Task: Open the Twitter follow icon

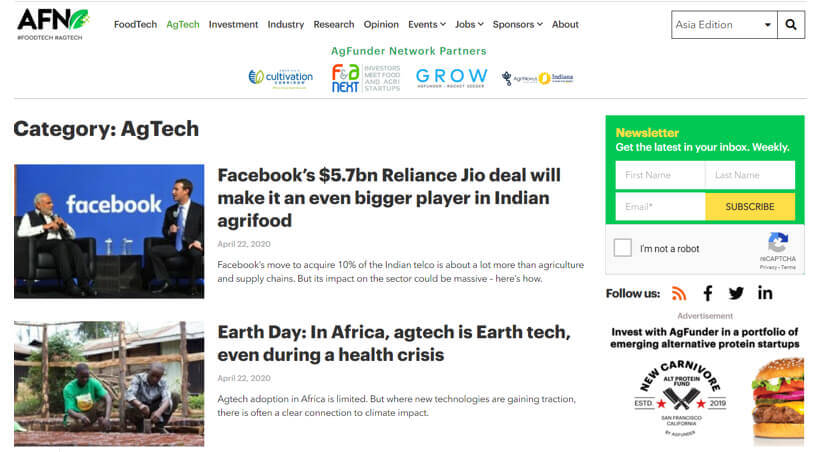Action: (736, 293)
